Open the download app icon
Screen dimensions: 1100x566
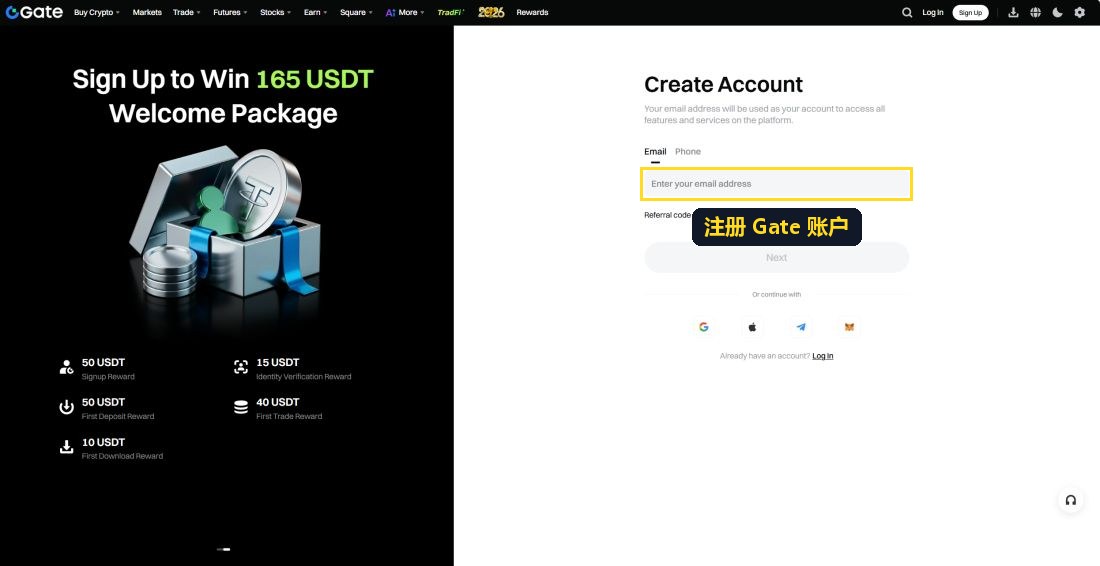pyautogui.click(x=1013, y=13)
